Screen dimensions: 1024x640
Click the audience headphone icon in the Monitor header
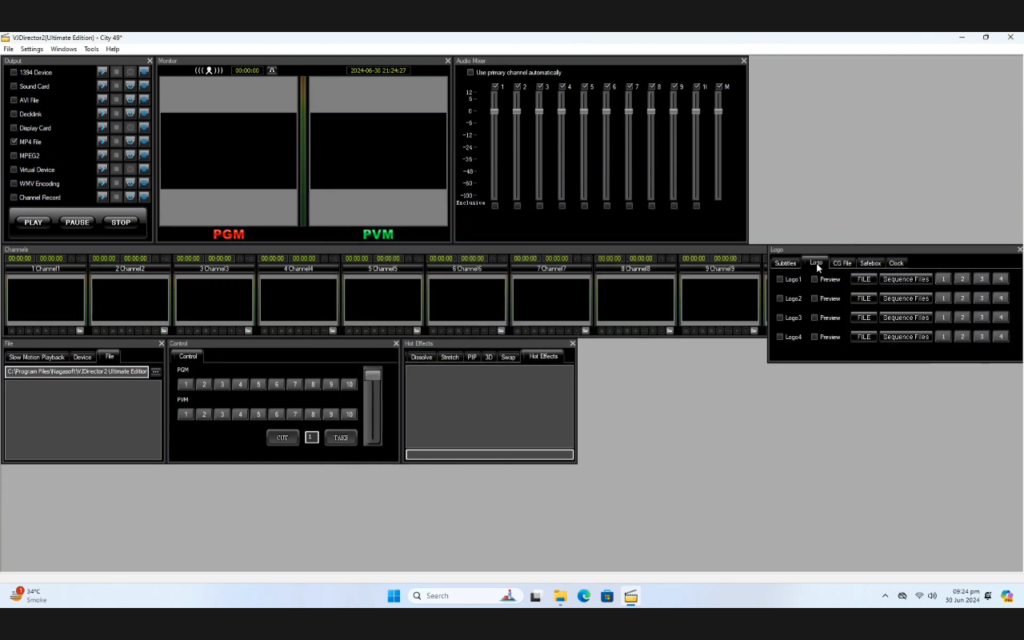(x=207, y=69)
